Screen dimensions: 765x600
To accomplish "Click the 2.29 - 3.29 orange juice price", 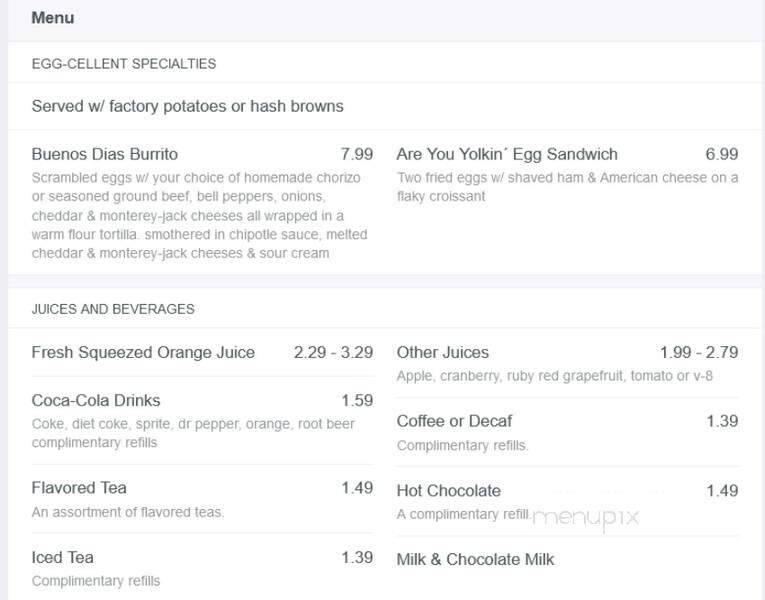I will (x=333, y=352).
